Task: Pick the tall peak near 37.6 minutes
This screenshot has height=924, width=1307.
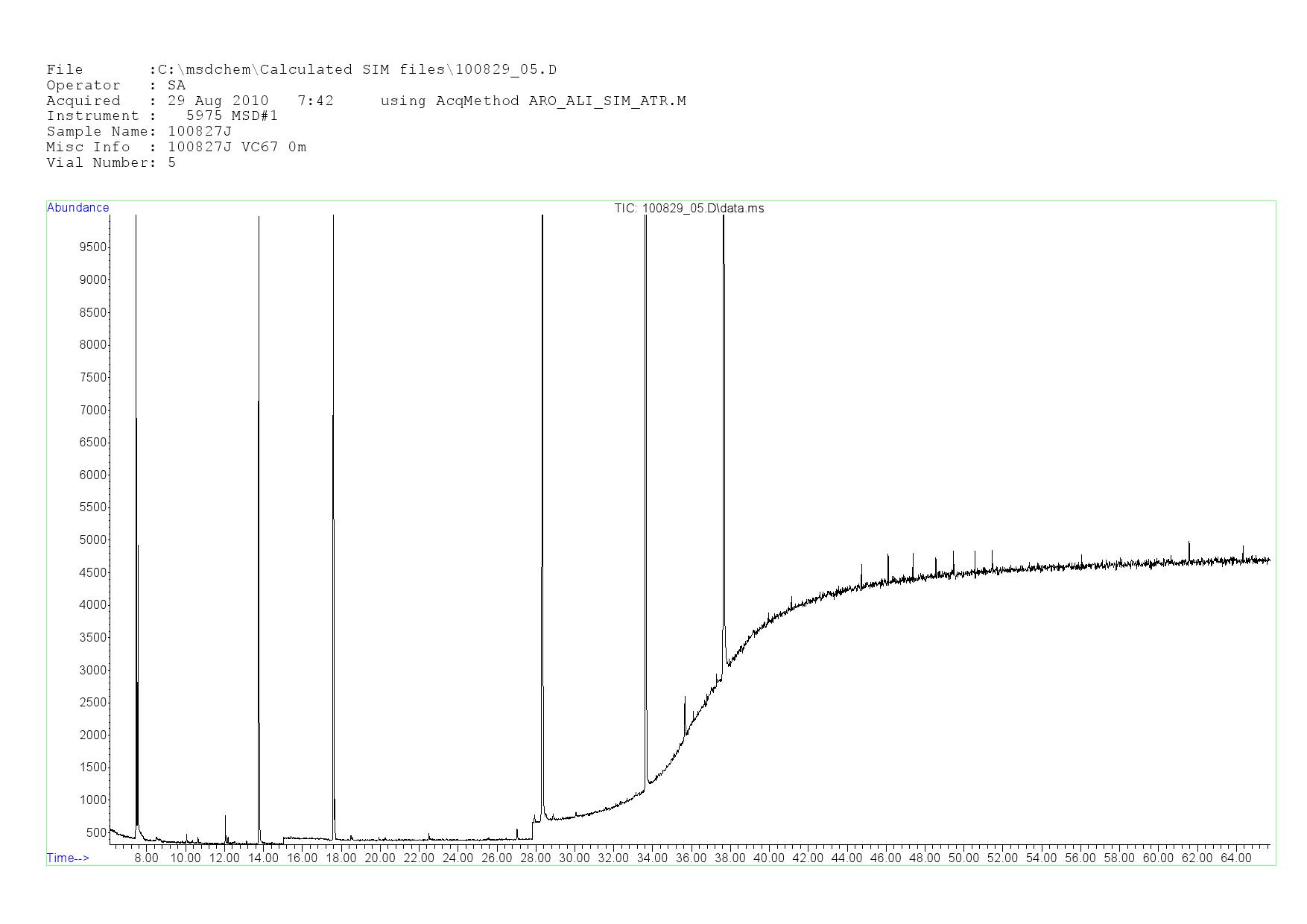Action: [x=724, y=447]
